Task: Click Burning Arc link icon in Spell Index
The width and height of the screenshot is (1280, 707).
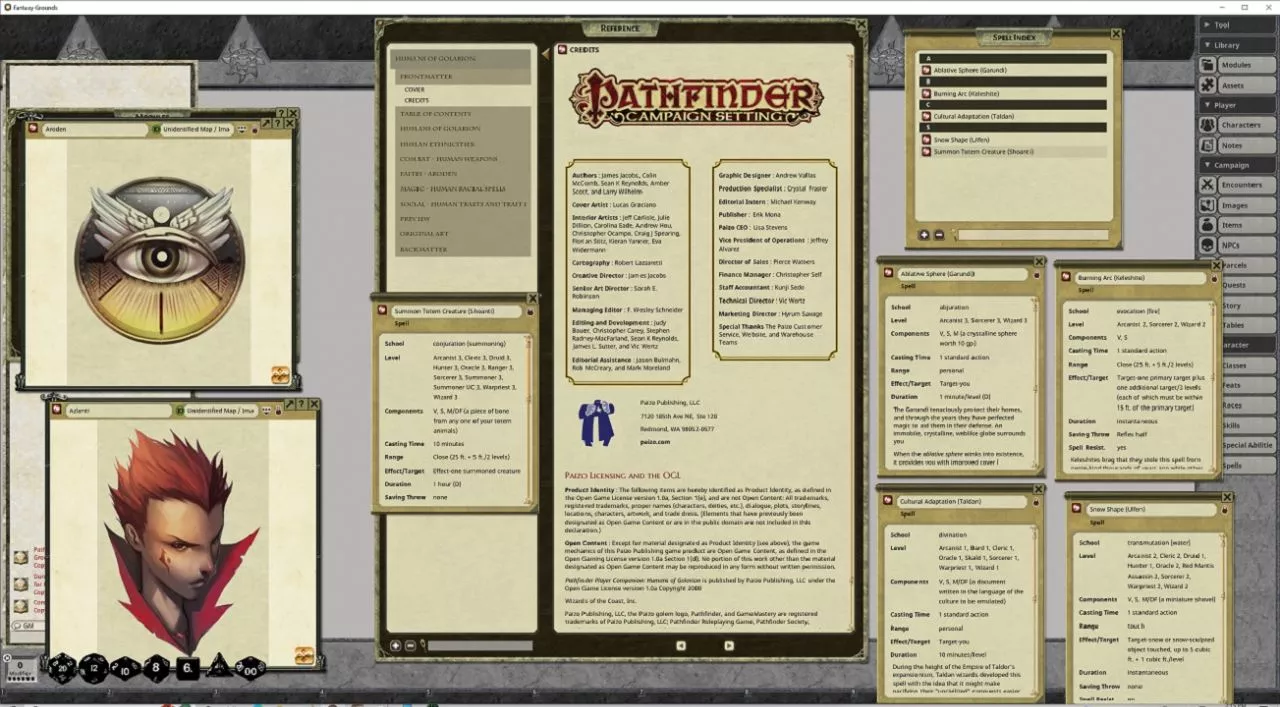Action: [926, 93]
